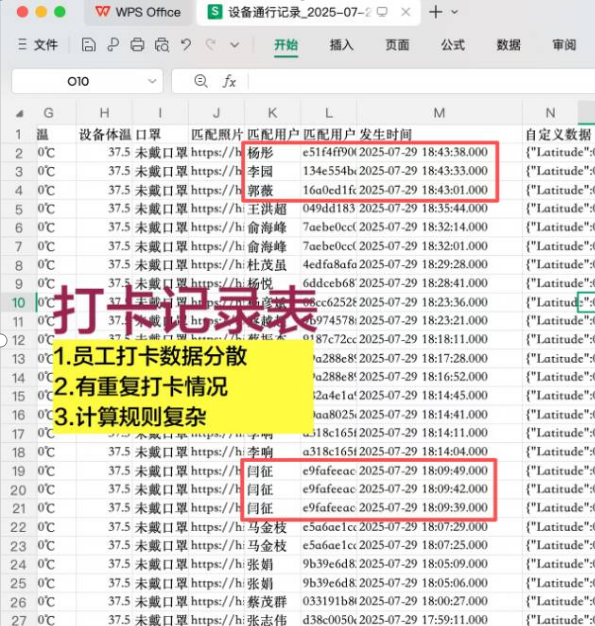This screenshot has width=595, height=626.
Task: Click the green S spreadsheet tab icon
Action: click(215, 12)
